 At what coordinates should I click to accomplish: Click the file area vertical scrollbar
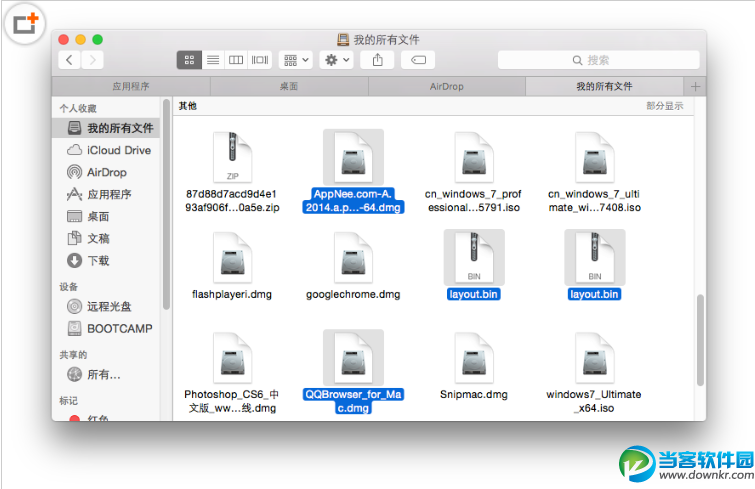tap(700, 340)
